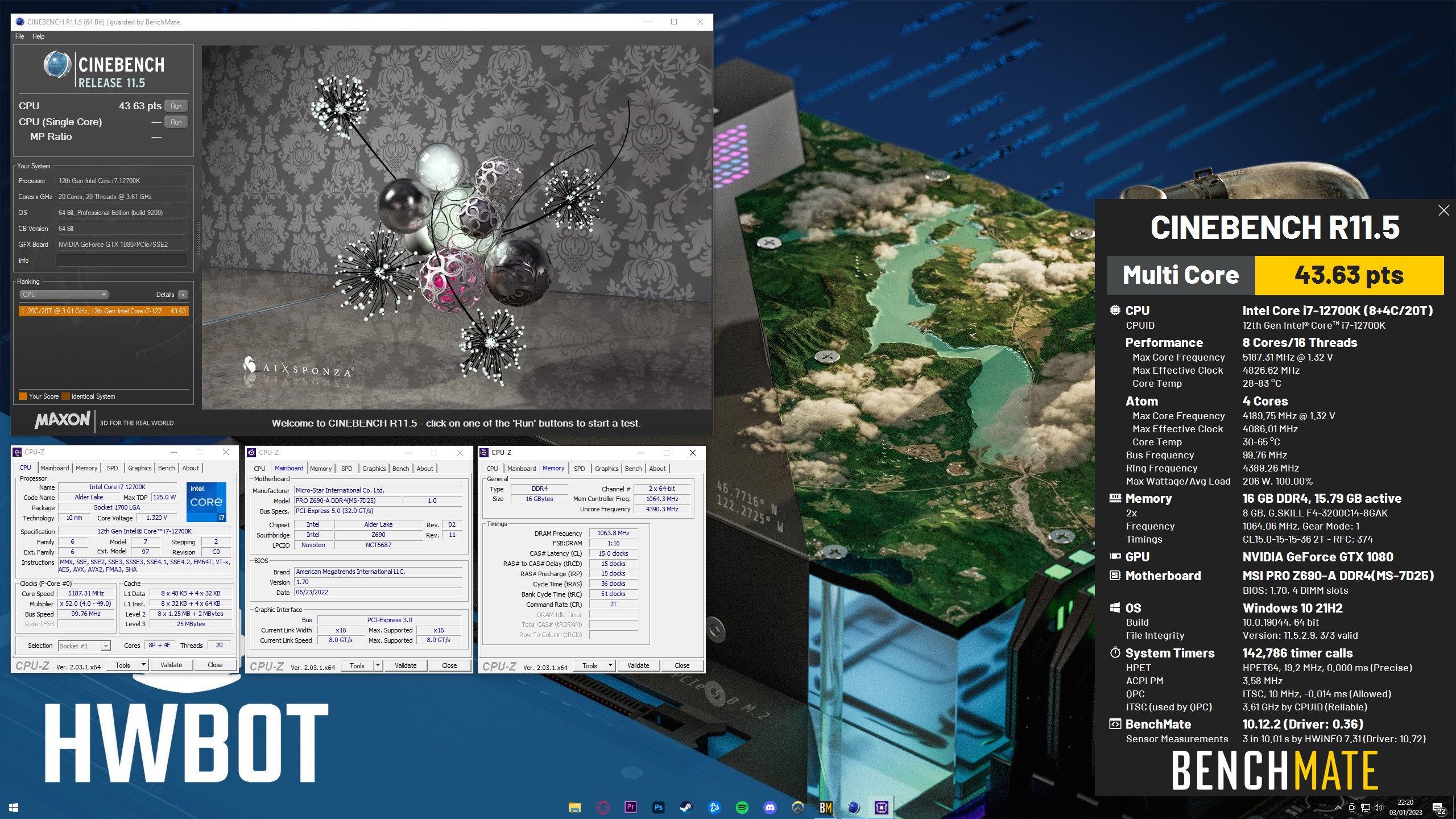
Task: Expand Tools dropdown arrow in right CPU-Z
Action: pos(610,665)
